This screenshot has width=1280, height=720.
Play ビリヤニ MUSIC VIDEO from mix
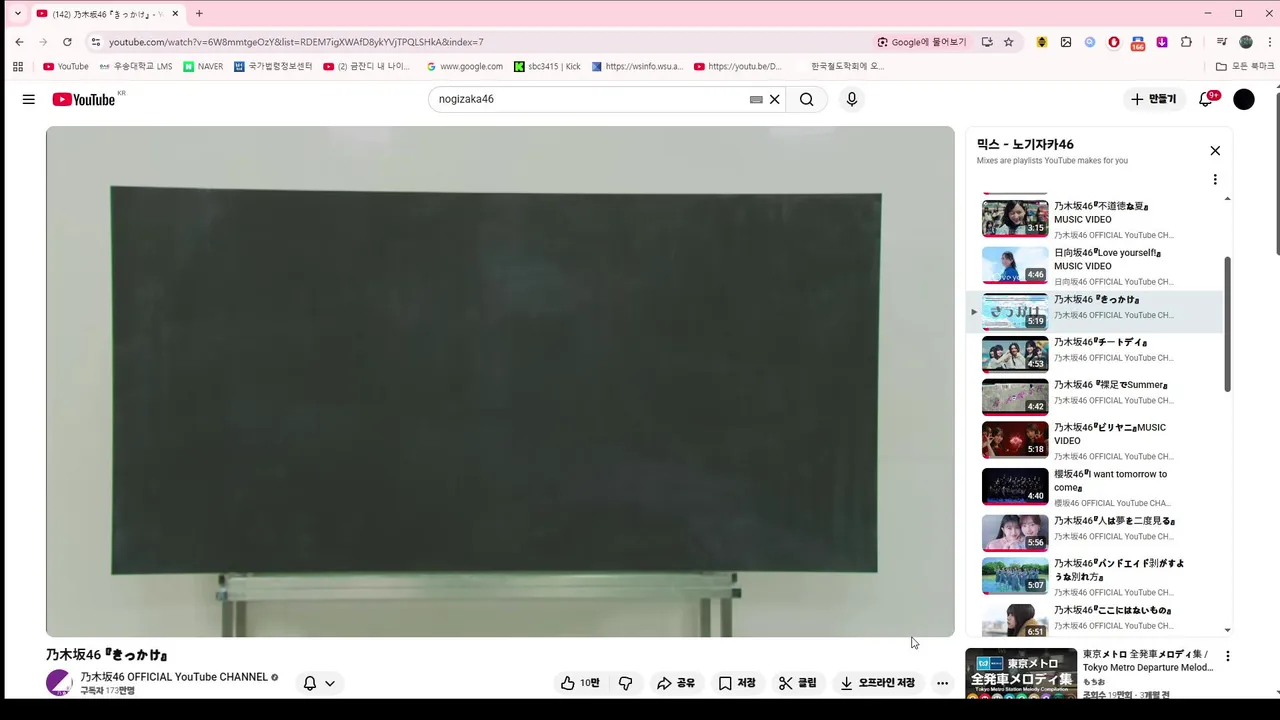(1094, 440)
